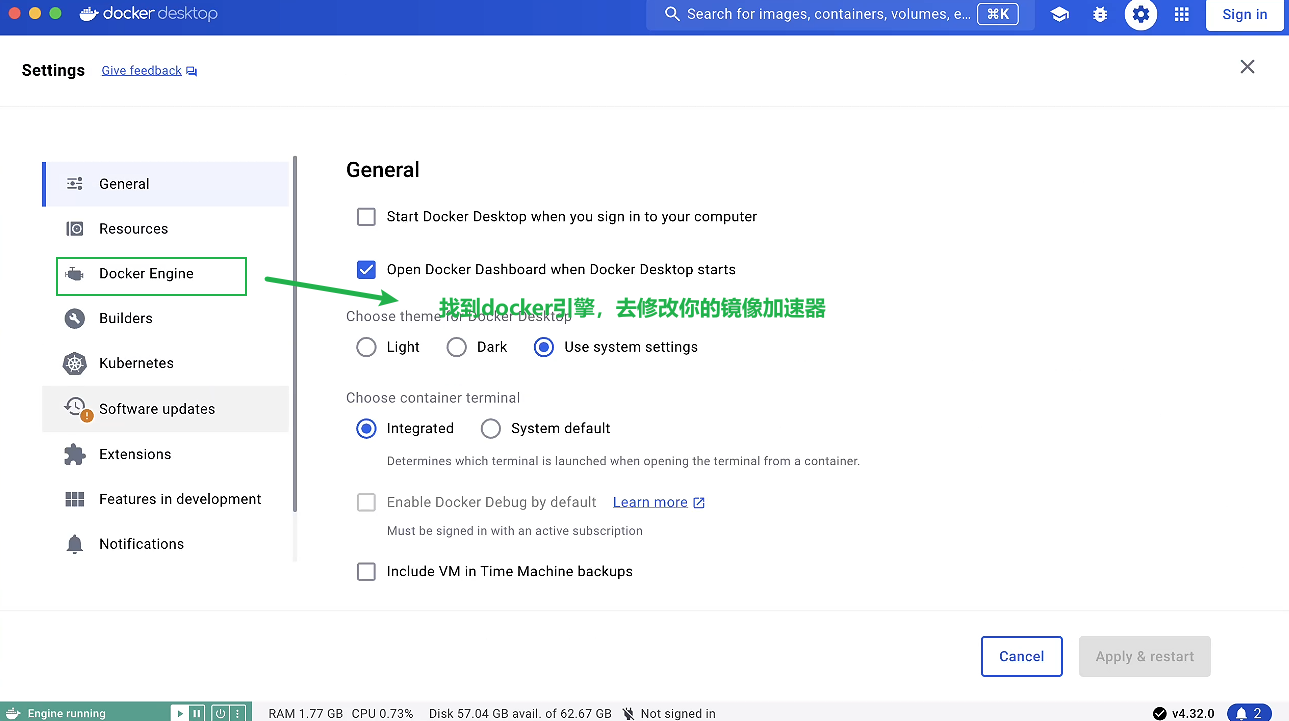Open the Give feedback link
Image resolution: width=1289 pixels, height=721 pixels.
click(142, 71)
